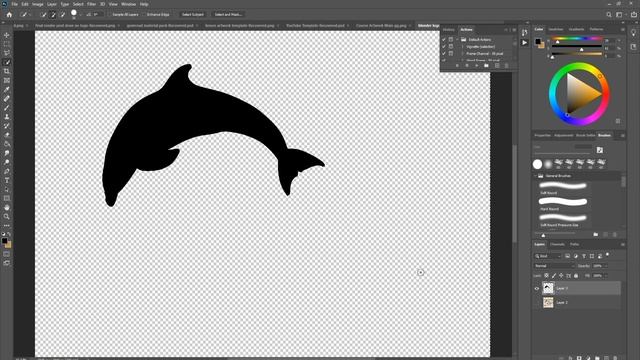Show Layer 2 via its visibility box
640x360 pixels.
click(x=537, y=302)
